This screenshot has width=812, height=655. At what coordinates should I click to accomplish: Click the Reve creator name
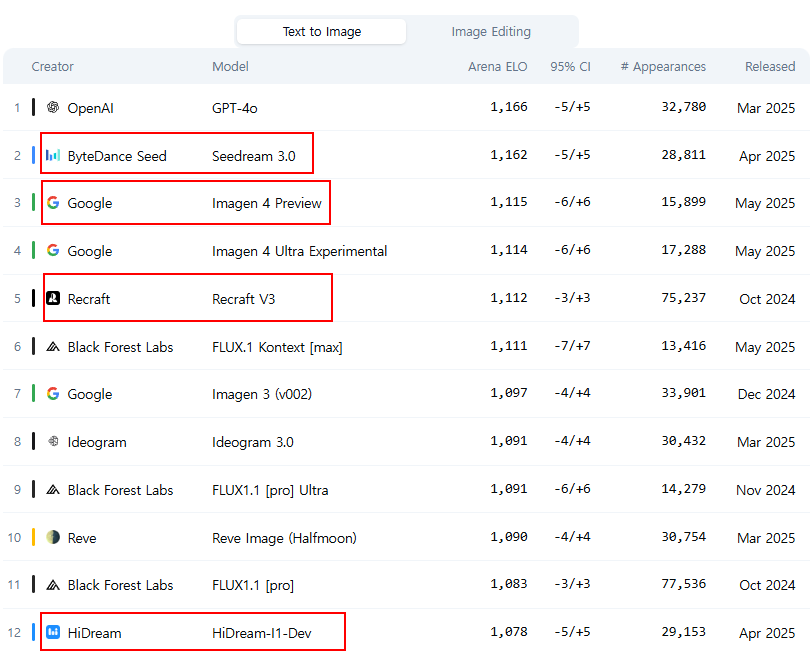(x=82, y=538)
